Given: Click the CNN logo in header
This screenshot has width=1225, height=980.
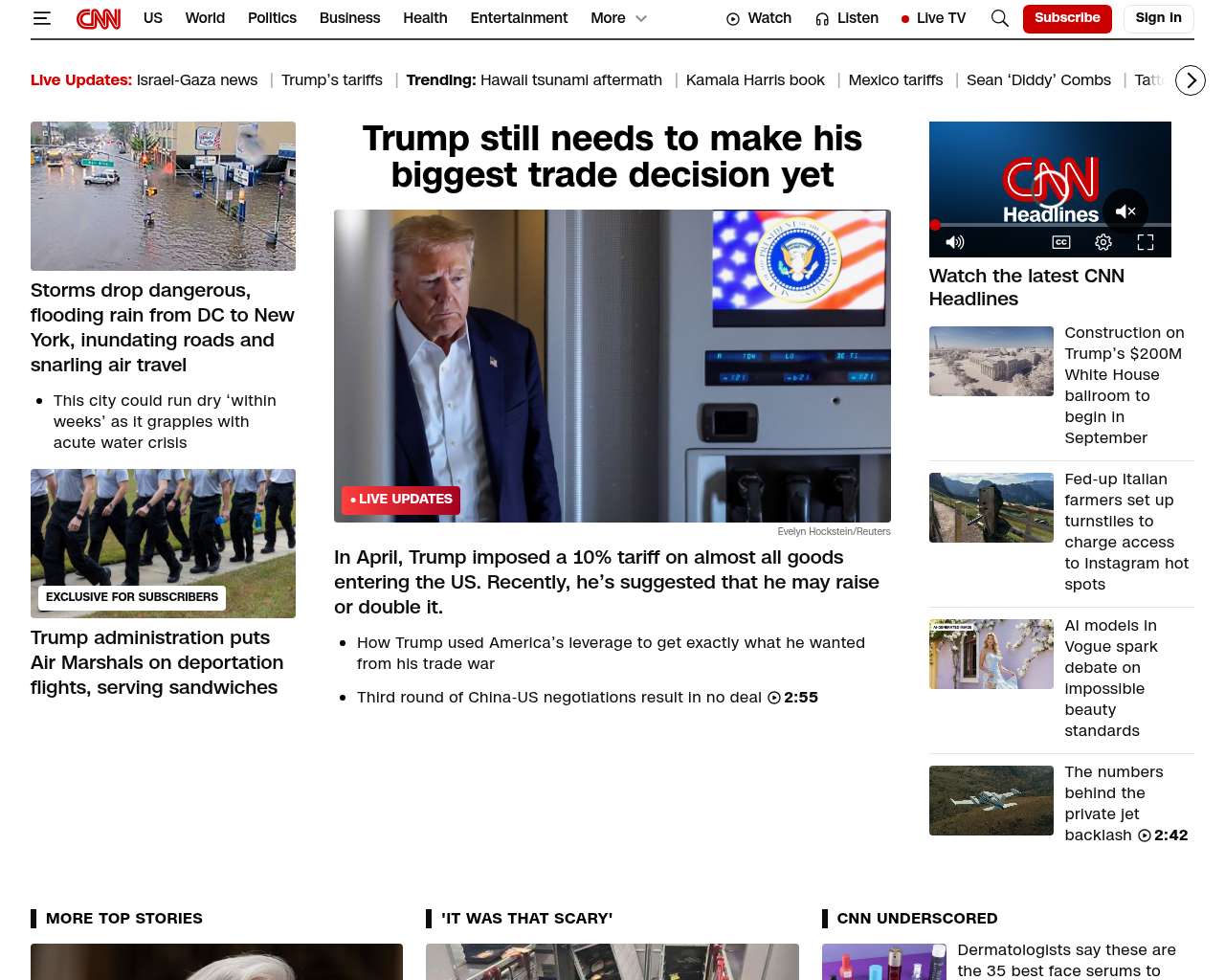Looking at the screenshot, I should click(x=99, y=18).
